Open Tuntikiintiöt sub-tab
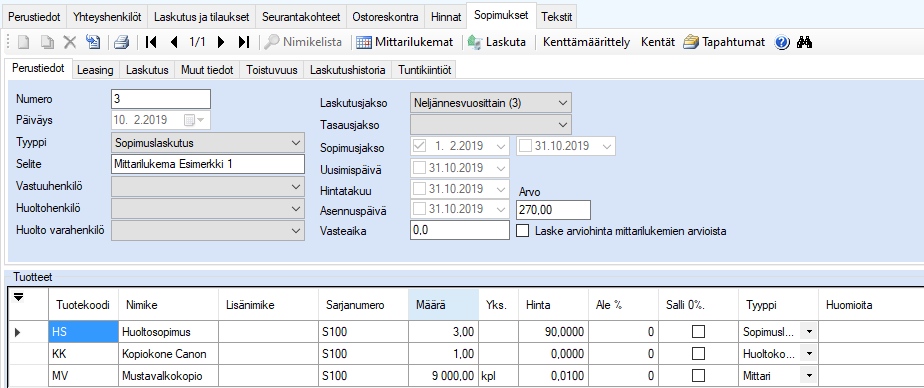 [425, 70]
